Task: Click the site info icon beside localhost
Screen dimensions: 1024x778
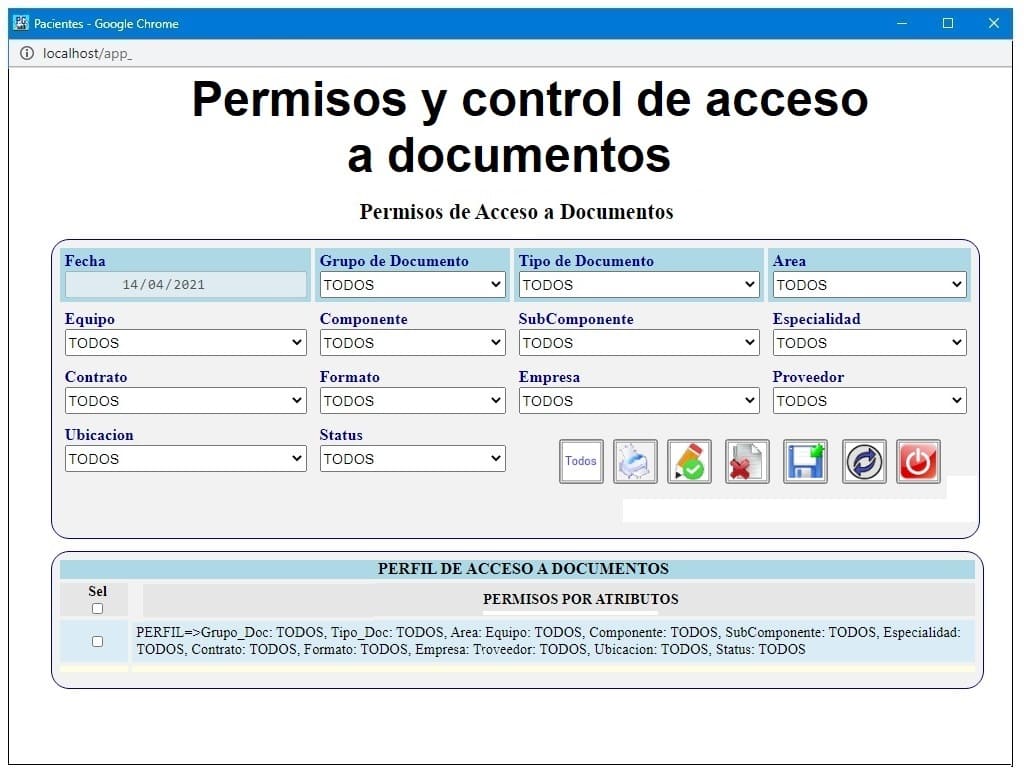Action: (x=27, y=54)
